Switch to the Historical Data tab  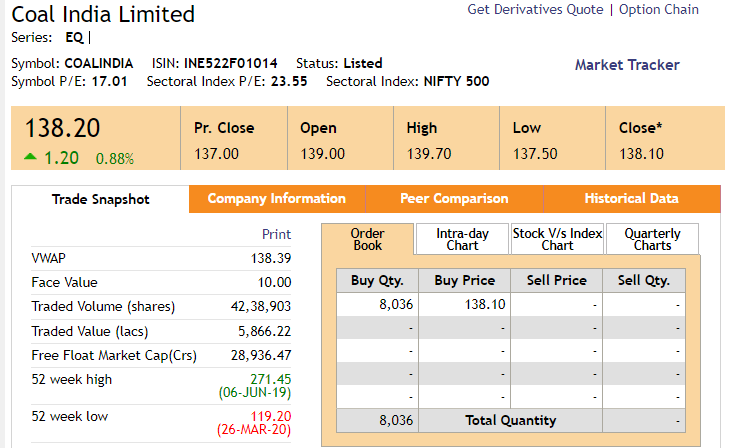click(x=631, y=199)
